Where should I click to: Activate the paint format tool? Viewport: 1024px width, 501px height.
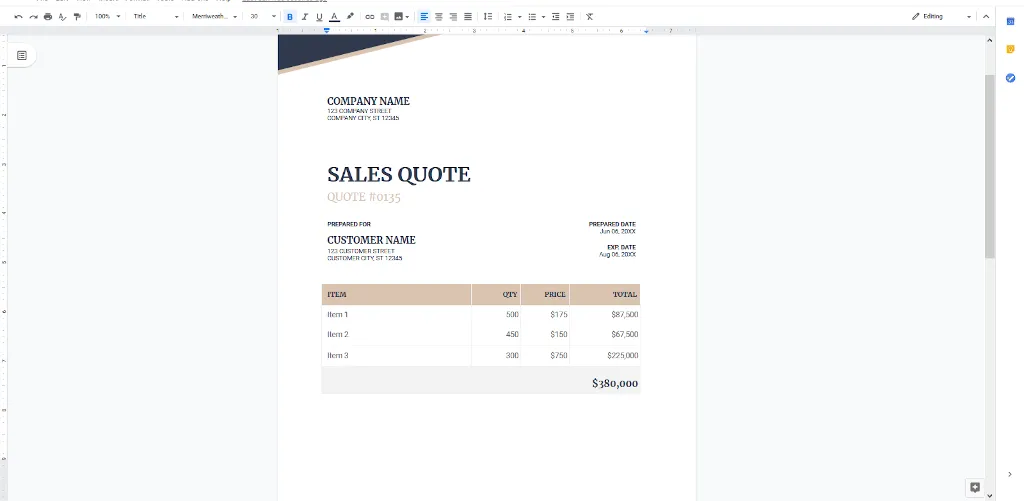(x=77, y=16)
